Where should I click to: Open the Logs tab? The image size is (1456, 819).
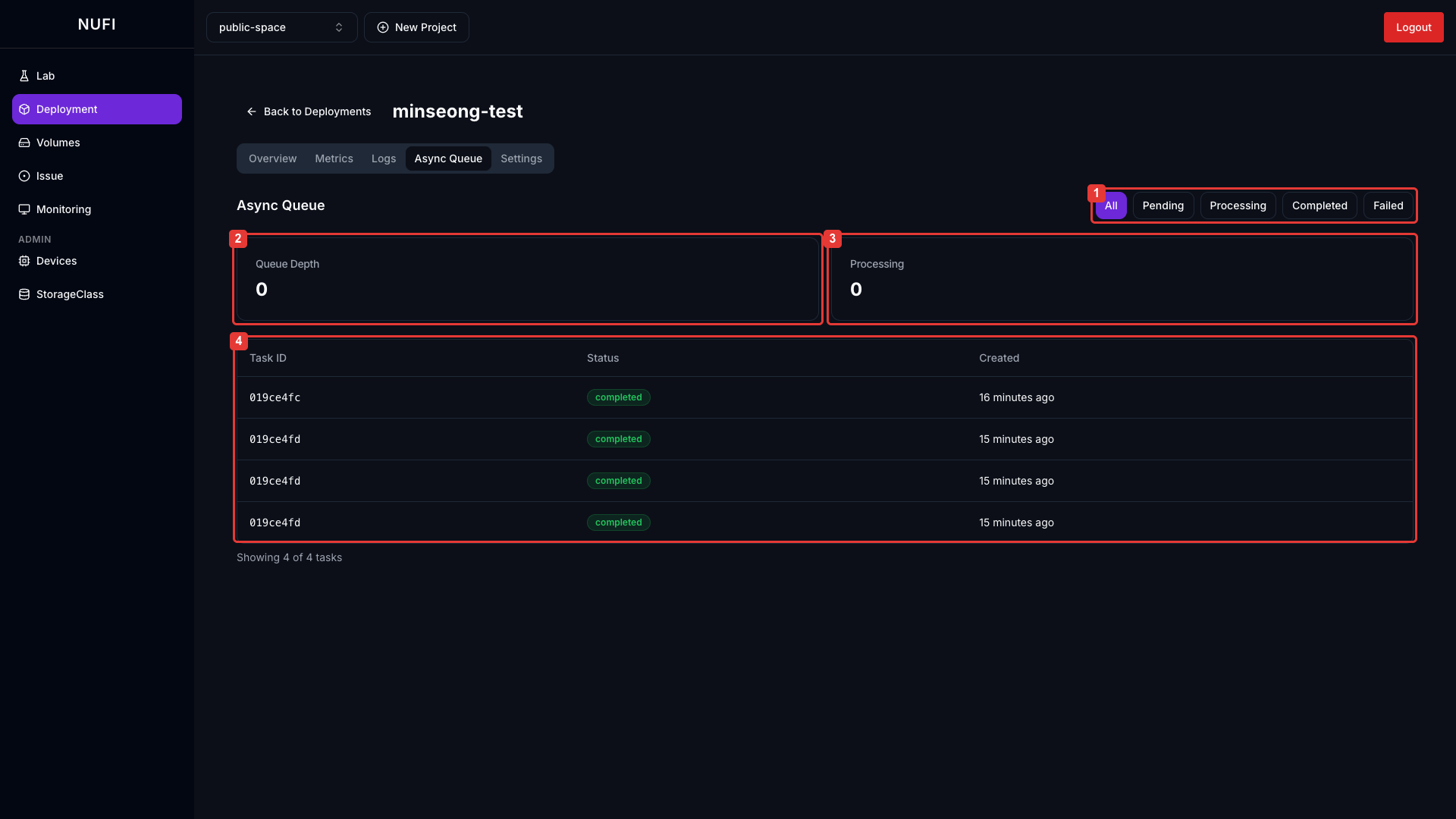coord(383,158)
